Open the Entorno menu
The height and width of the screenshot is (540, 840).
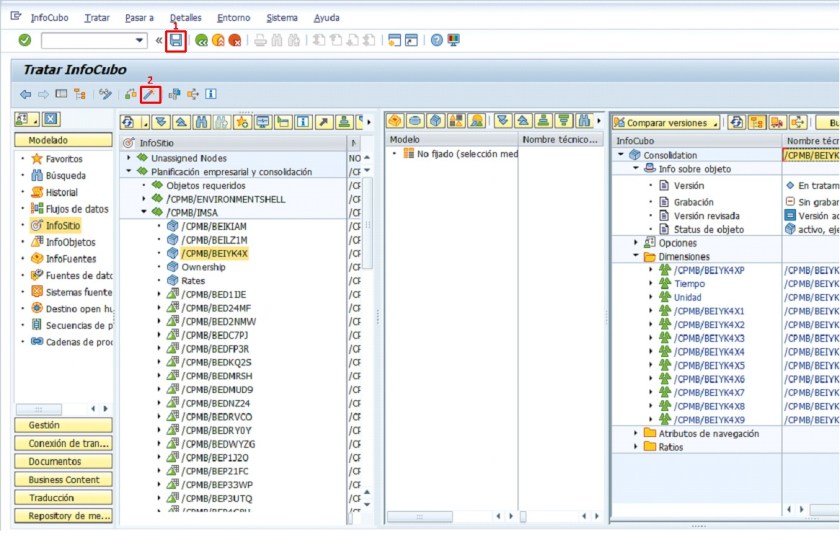(x=234, y=18)
